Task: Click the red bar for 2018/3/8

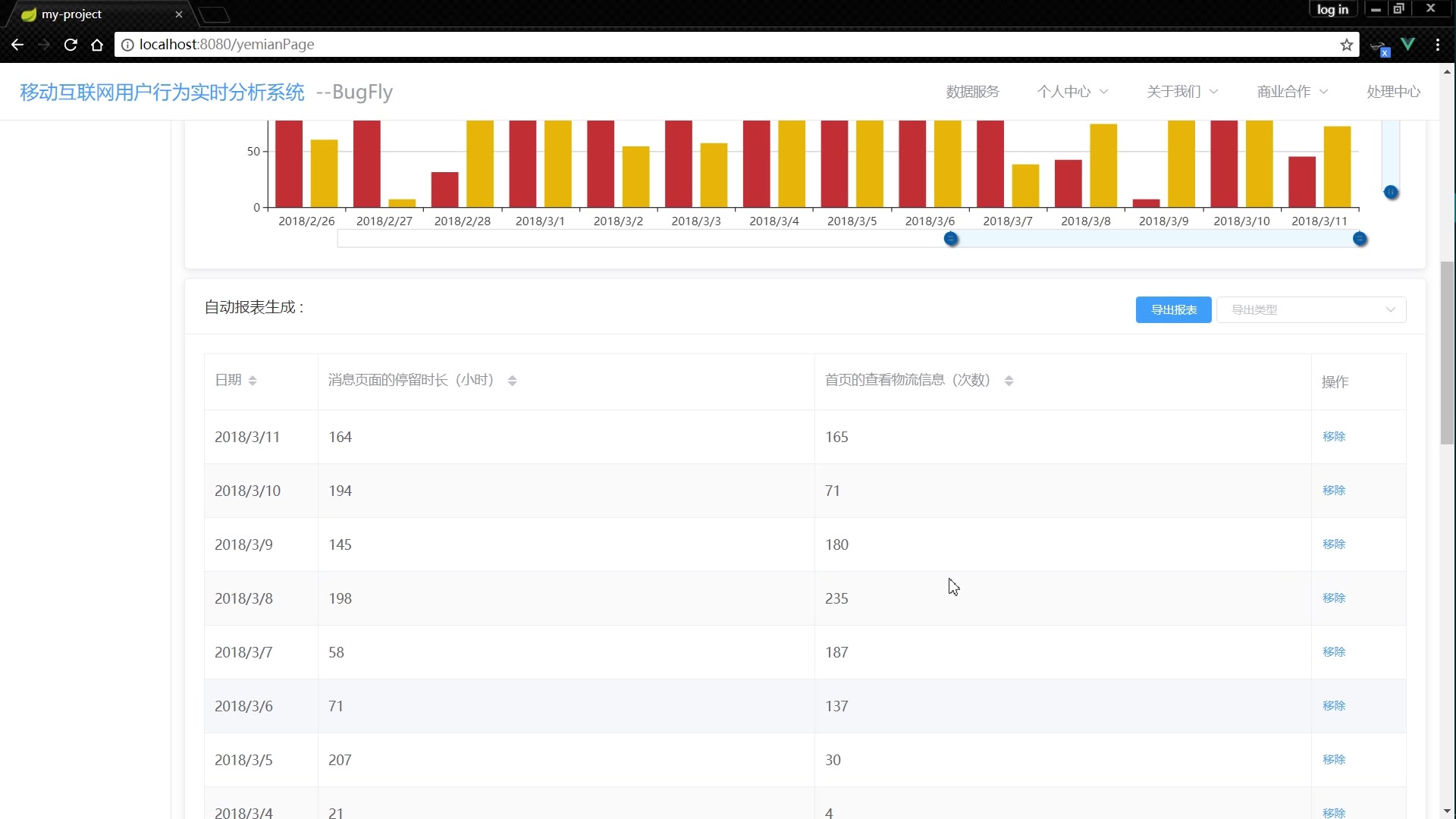Action: click(x=1068, y=184)
